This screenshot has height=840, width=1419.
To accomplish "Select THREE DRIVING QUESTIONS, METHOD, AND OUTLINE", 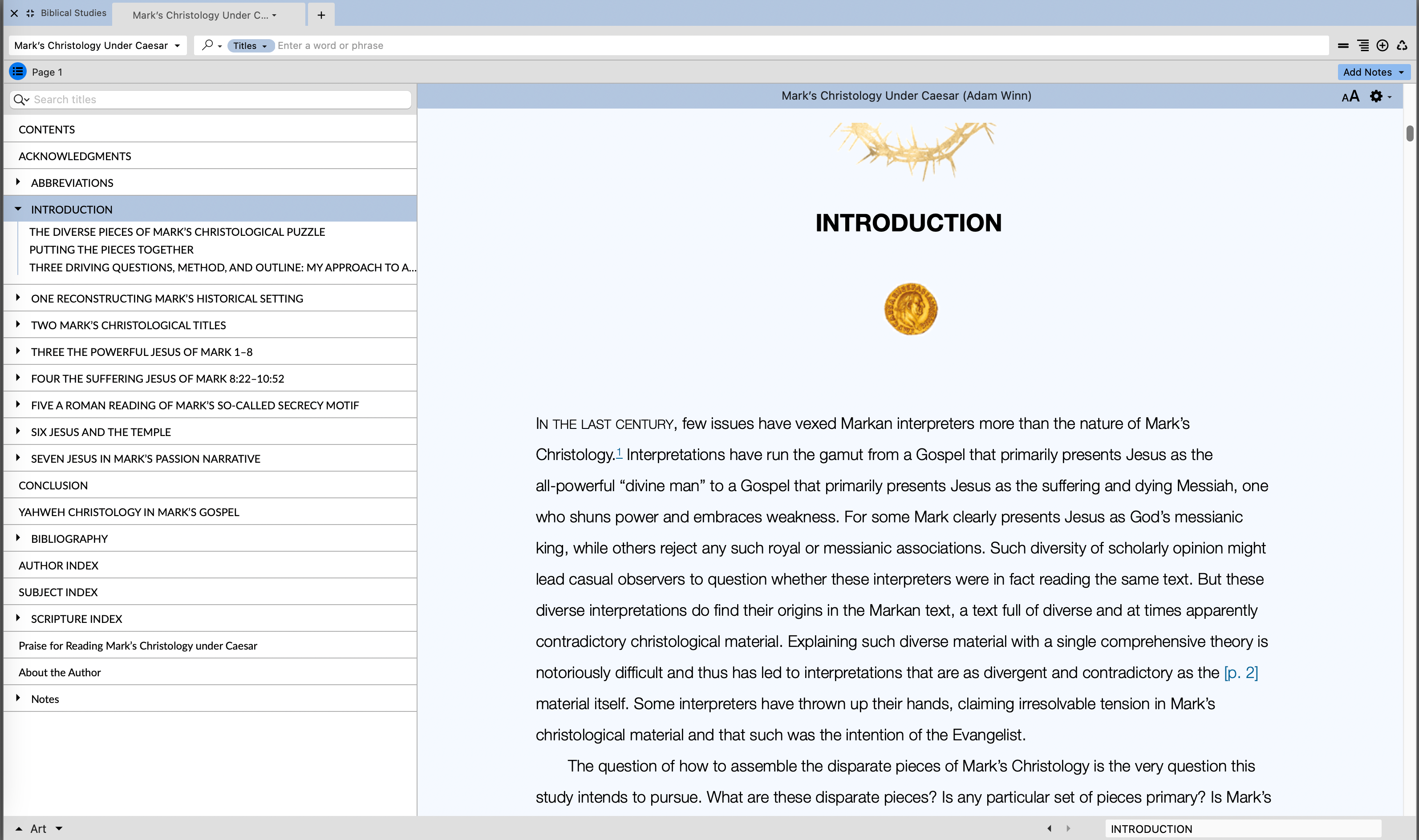I will click(223, 267).
